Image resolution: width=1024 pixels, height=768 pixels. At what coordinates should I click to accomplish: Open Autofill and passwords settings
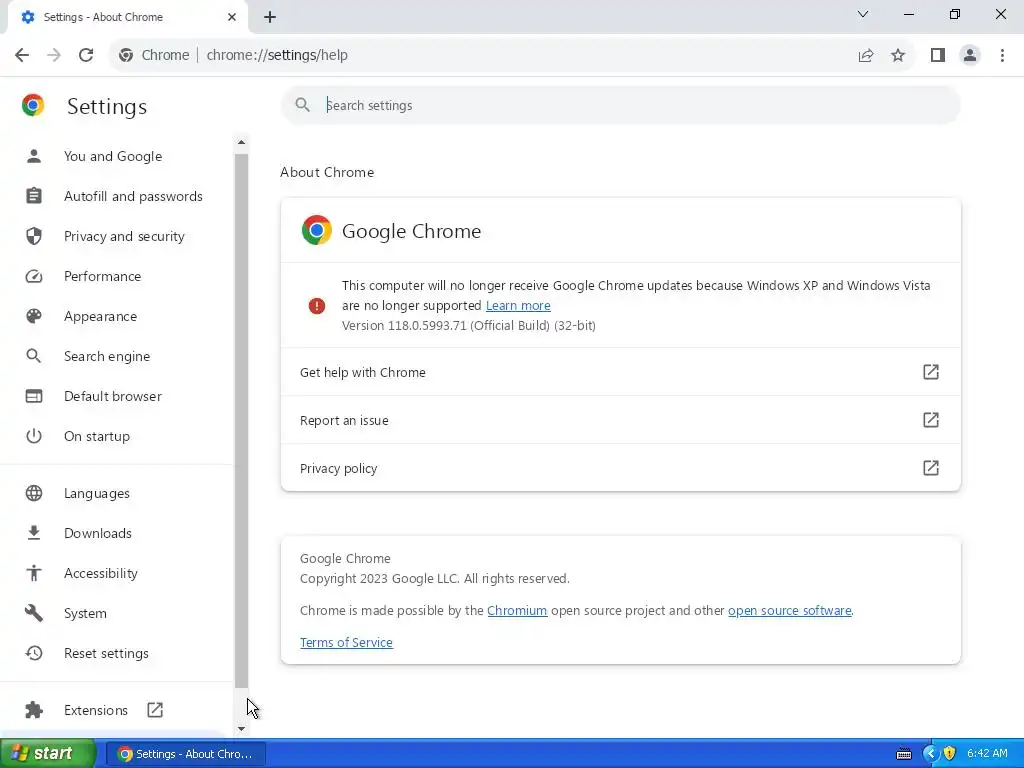point(133,196)
